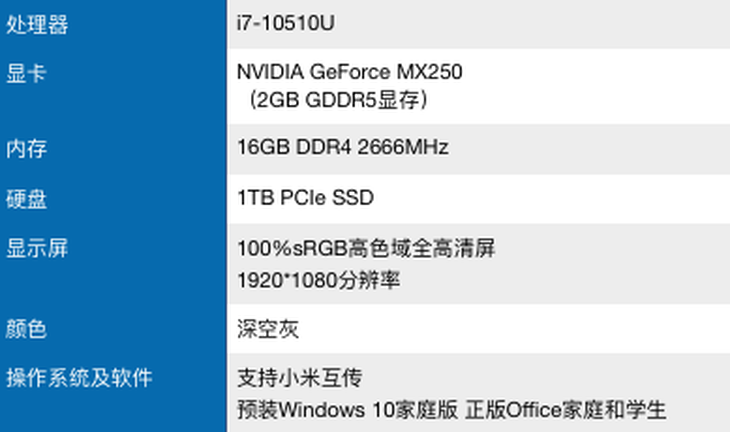Select the 16GB DDR4 2666MHz value
Image resolution: width=730 pixels, height=432 pixels.
tap(343, 147)
